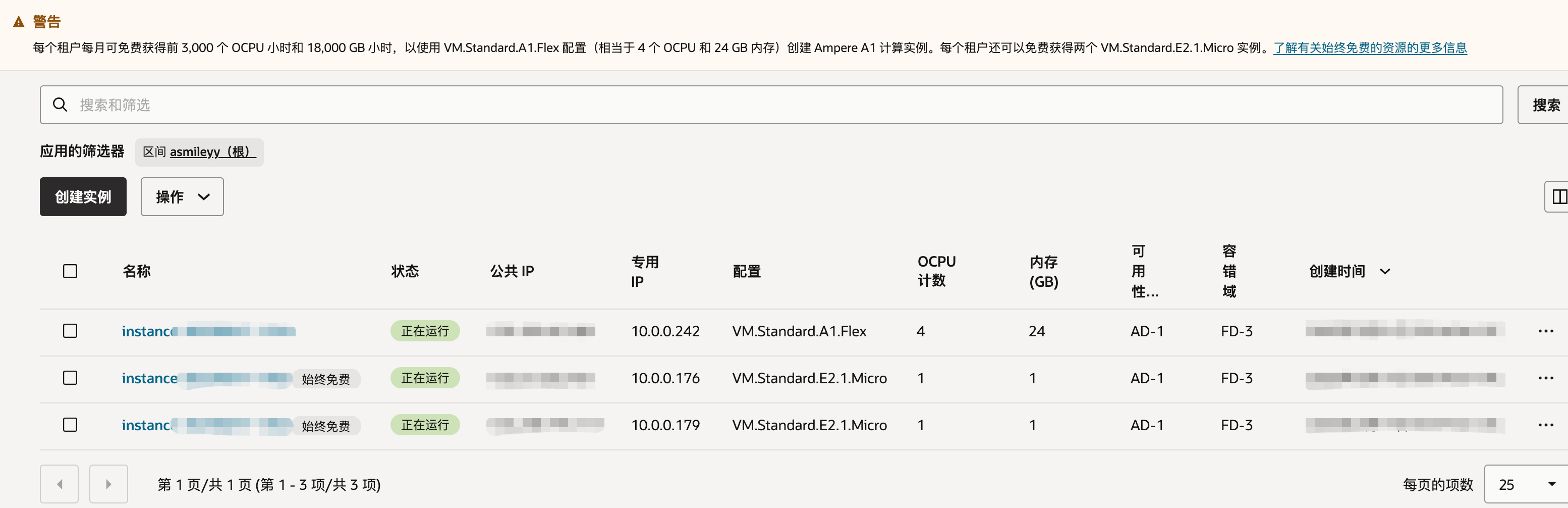This screenshot has height=508, width=1568.
Task: Open the always-free resources info link
Action: point(1370,47)
